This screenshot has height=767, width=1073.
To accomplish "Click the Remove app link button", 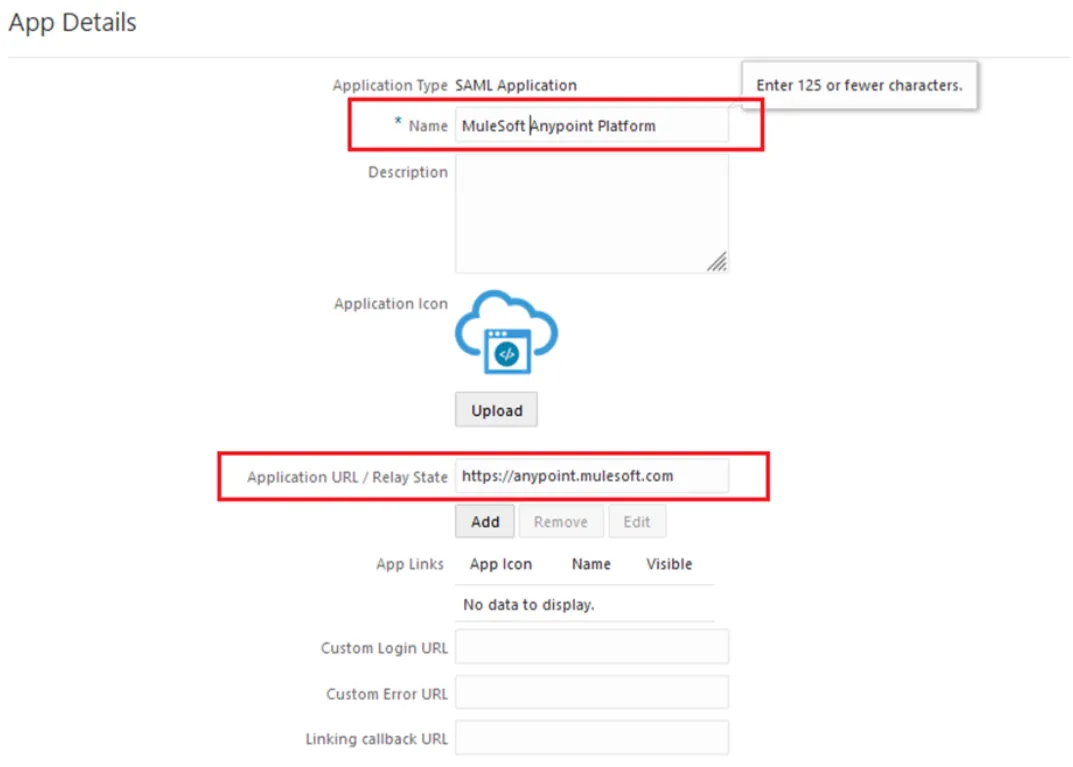I will point(560,521).
